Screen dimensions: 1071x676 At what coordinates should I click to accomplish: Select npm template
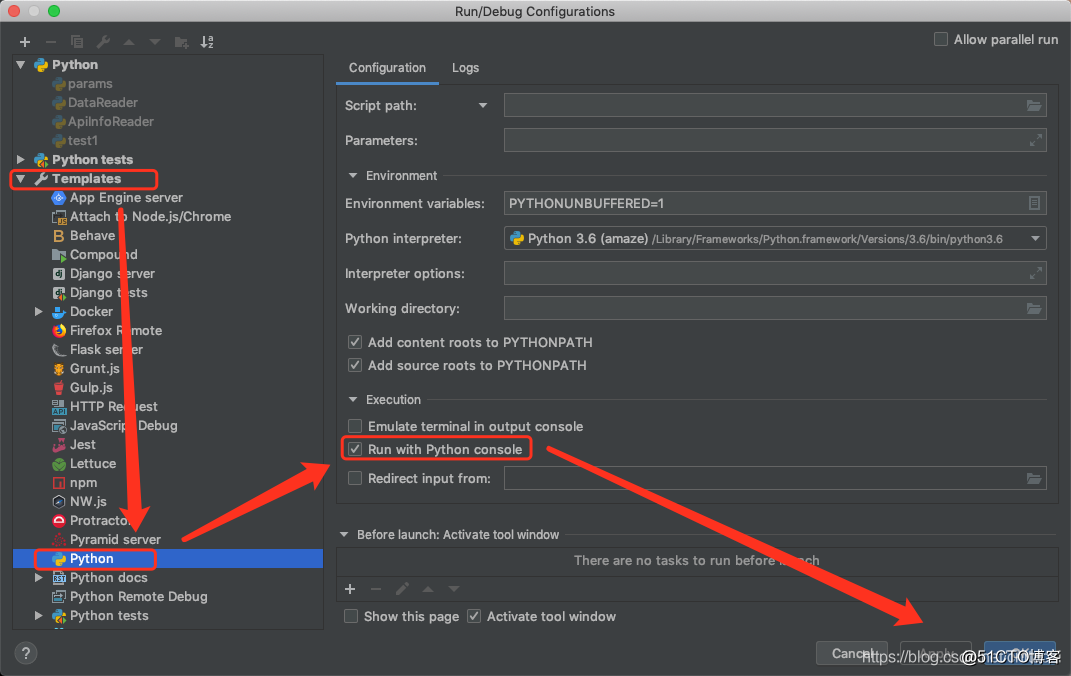click(83, 483)
